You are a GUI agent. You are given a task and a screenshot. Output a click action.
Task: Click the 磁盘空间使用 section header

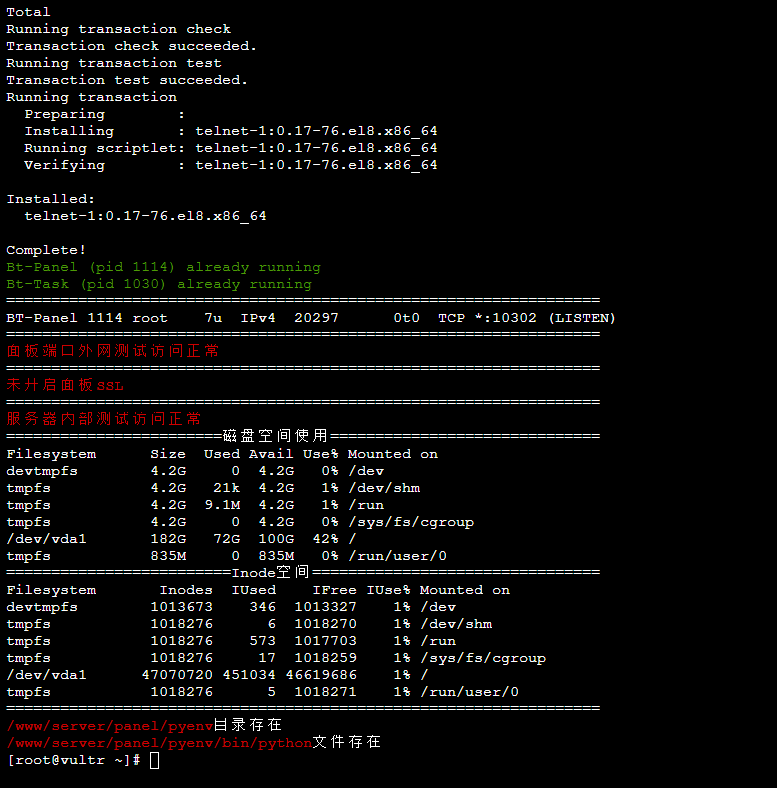click(x=276, y=436)
